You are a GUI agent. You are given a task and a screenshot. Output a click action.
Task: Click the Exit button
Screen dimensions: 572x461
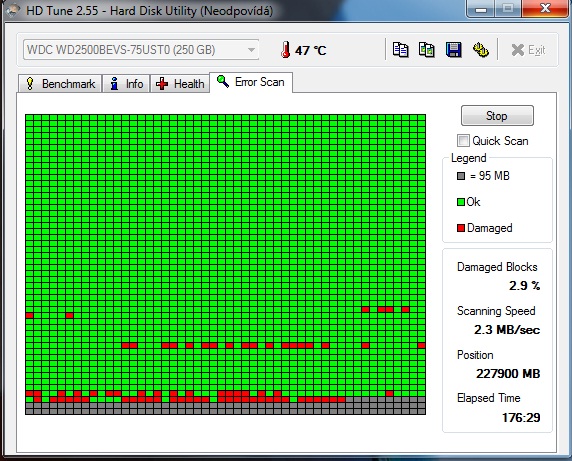click(528, 50)
